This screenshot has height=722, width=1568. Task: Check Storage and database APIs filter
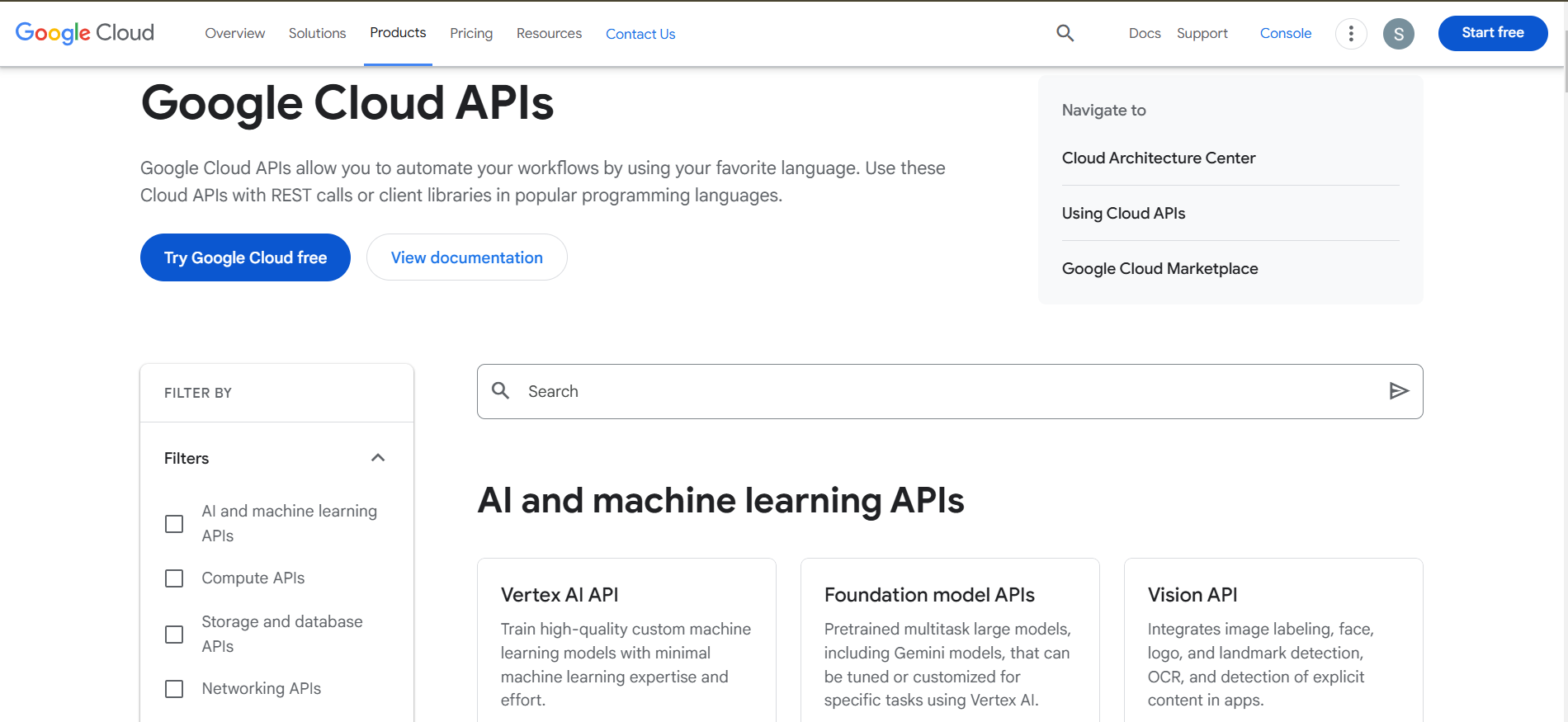pos(174,635)
